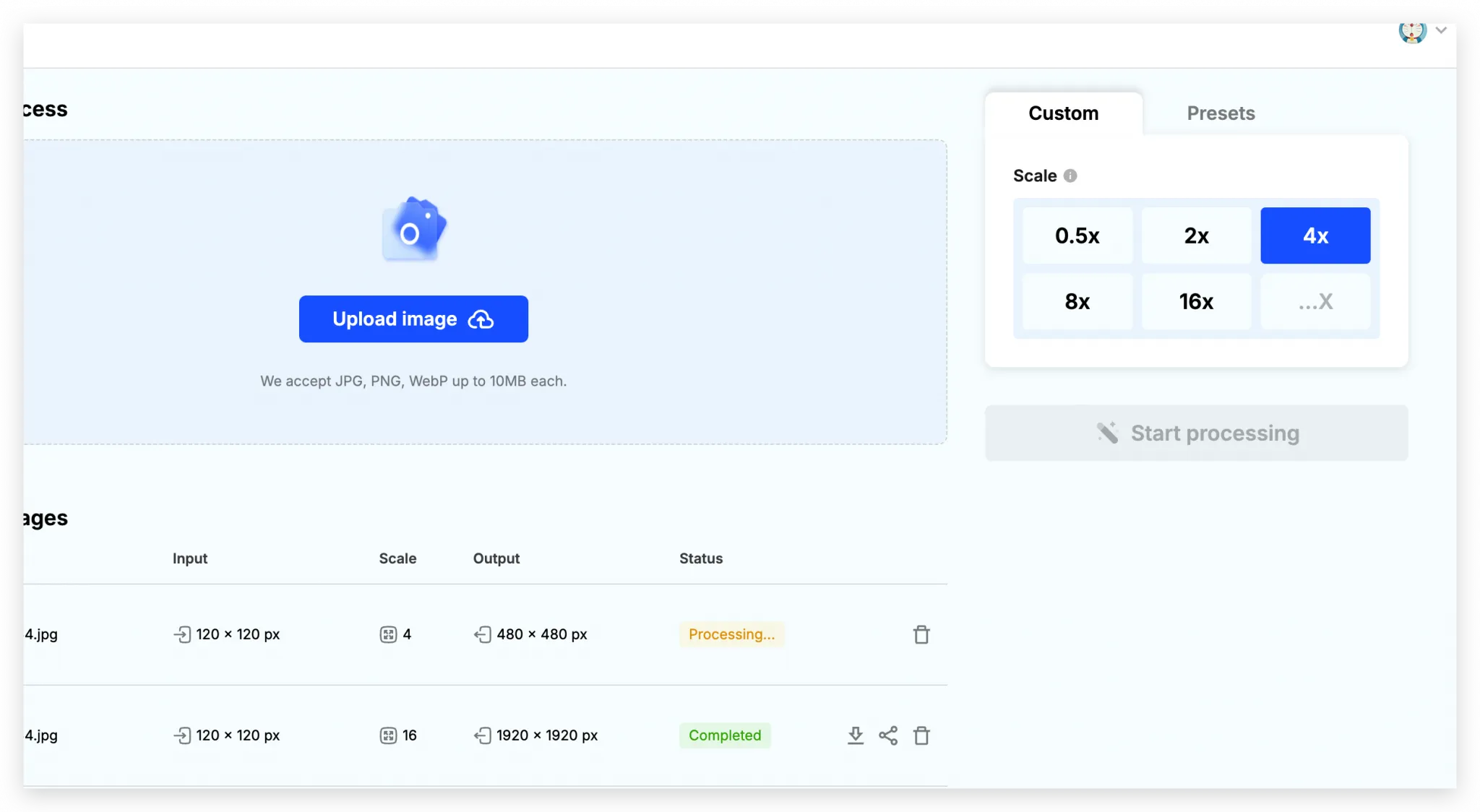Select the 2x scale option
Screen dimensions: 1480x812
(x=1196, y=235)
